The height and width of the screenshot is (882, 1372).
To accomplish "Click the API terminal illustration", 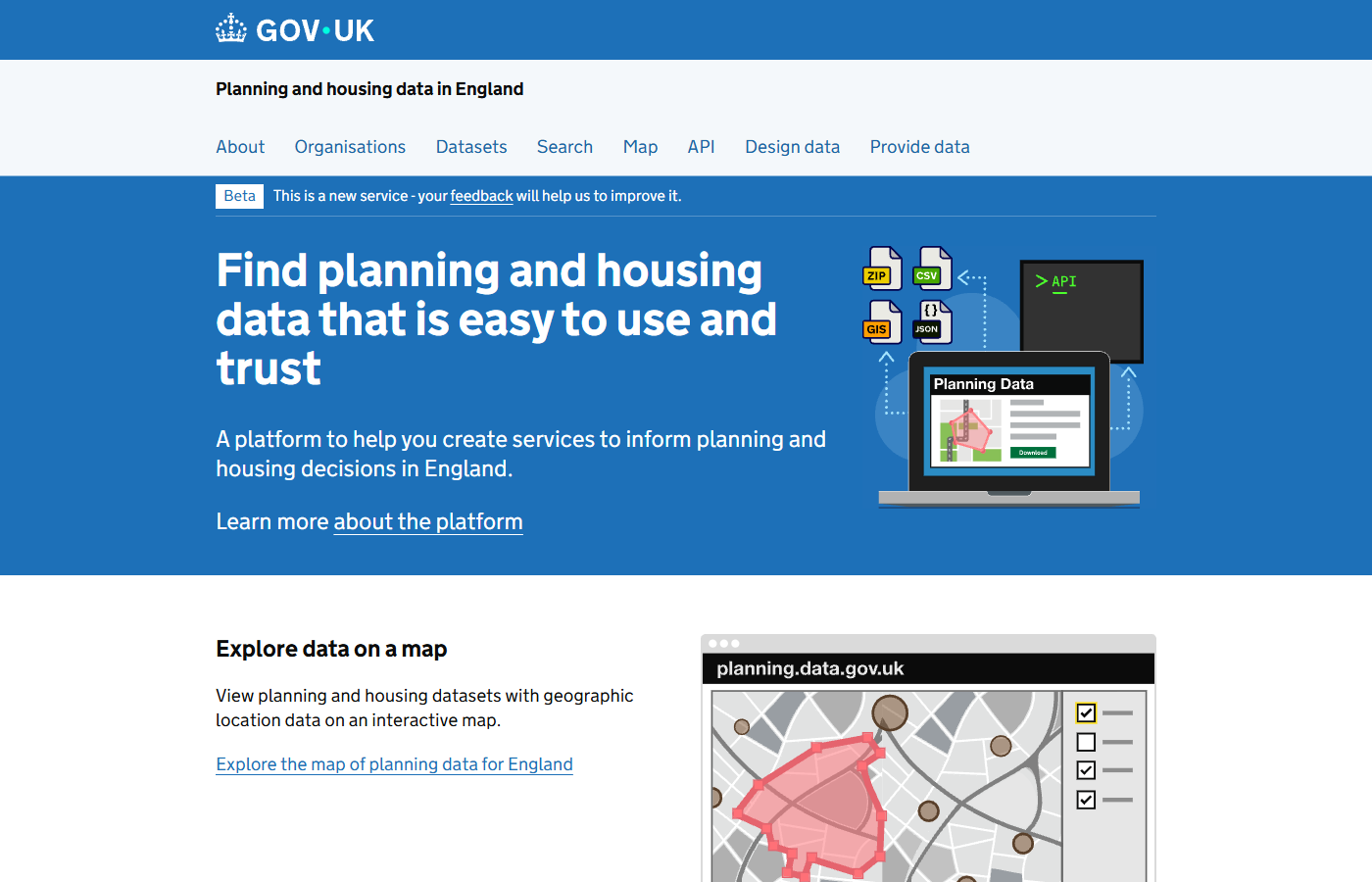I will 1081,304.
